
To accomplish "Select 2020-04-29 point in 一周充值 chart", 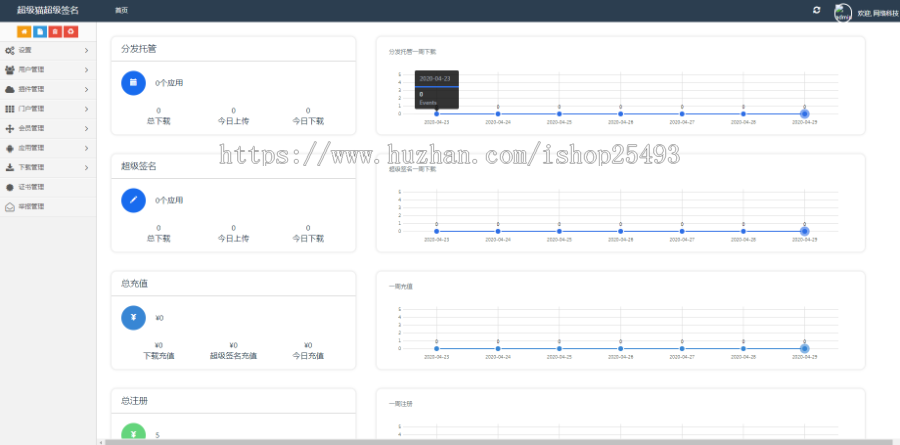I will 805,349.
